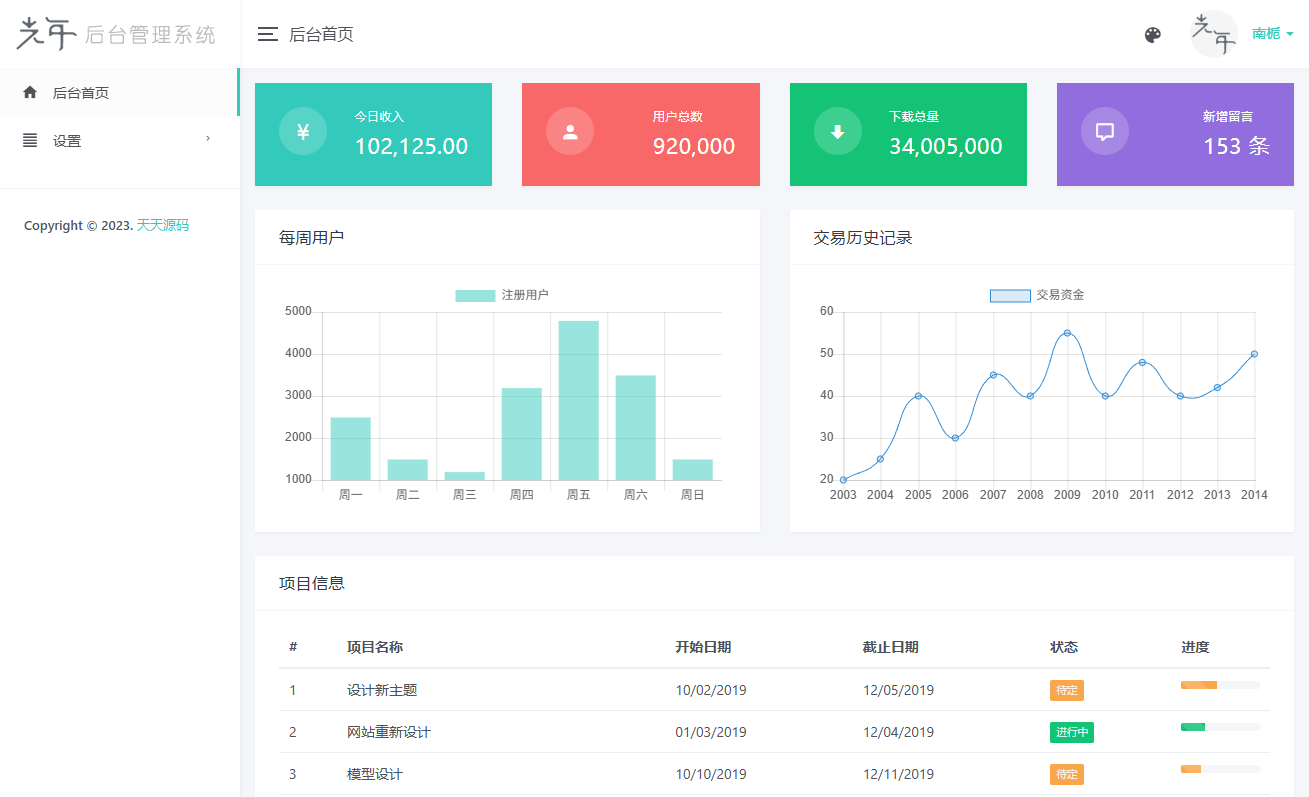Viewport: 1309px width, 797px height.
Task: Click the yen icon on the 今日收入 card
Action: tap(302, 131)
